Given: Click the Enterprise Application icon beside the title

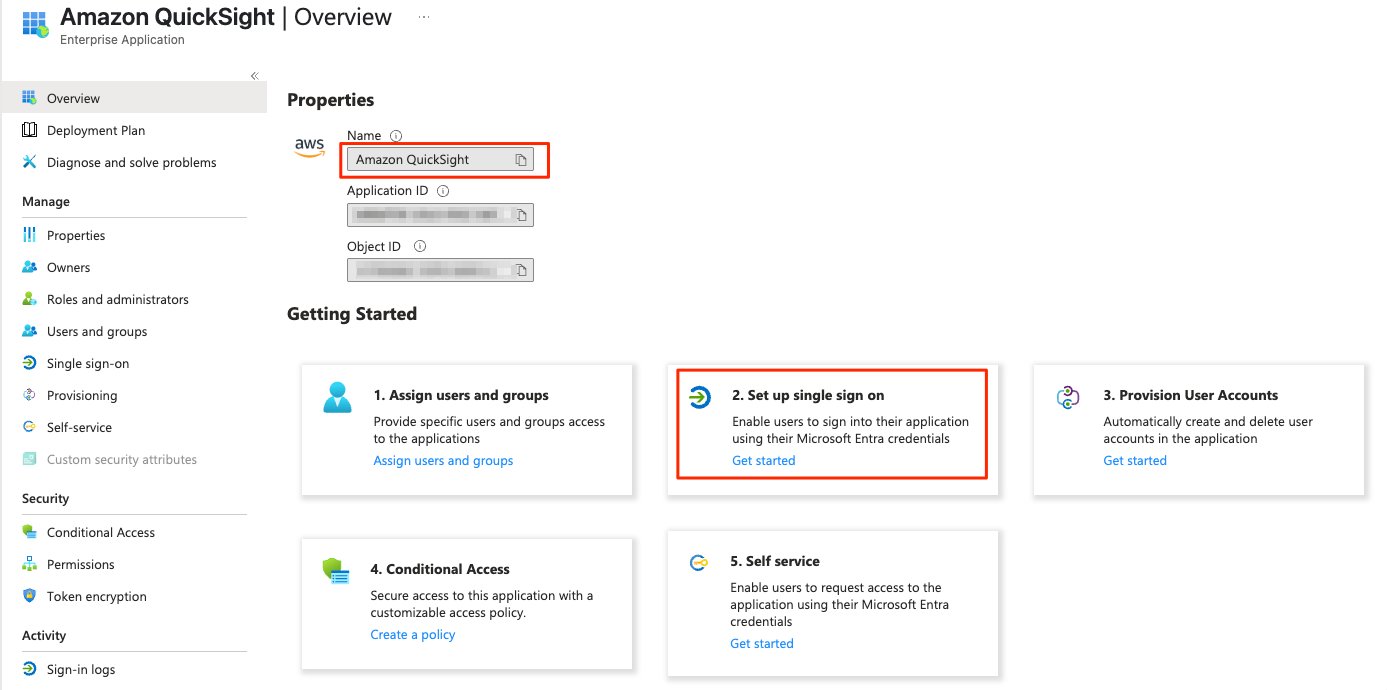Looking at the screenshot, I should point(35,24).
